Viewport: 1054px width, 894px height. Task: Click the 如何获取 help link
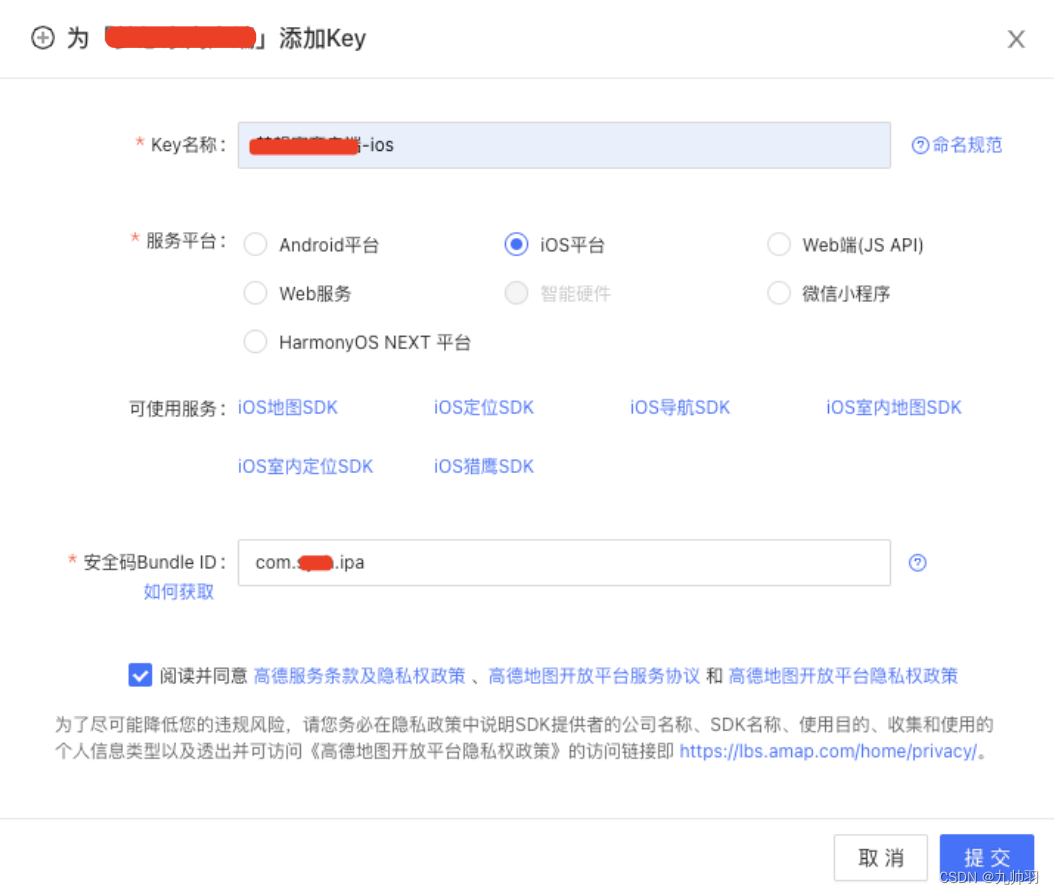click(x=178, y=592)
